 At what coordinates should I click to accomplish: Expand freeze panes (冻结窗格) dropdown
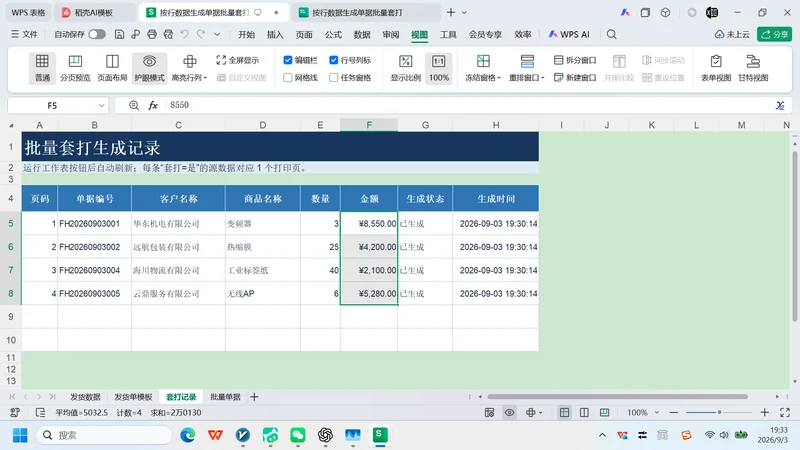click(x=499, y=78)
